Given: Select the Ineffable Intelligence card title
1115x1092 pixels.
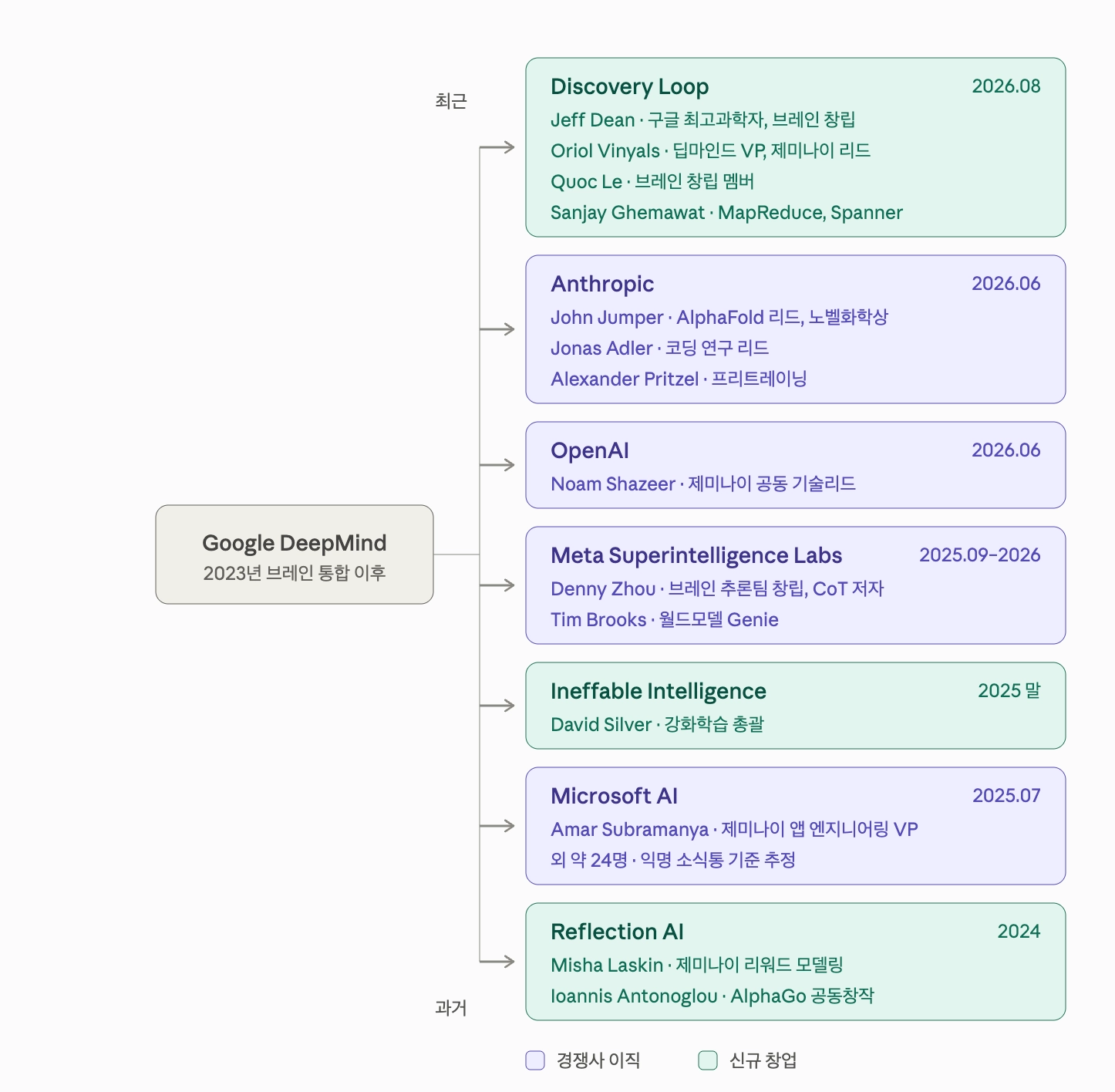Looking at the screenshot, I should (659, 691).
